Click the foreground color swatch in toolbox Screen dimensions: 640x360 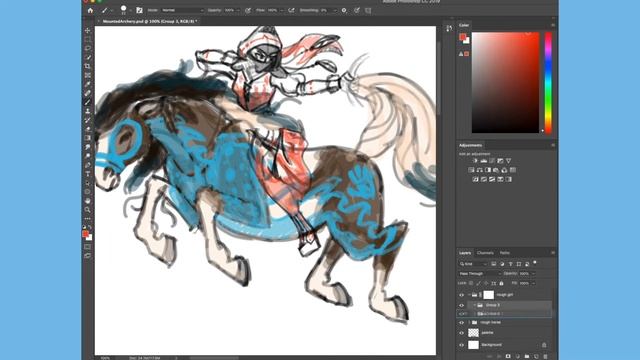[x=85, y=233]
